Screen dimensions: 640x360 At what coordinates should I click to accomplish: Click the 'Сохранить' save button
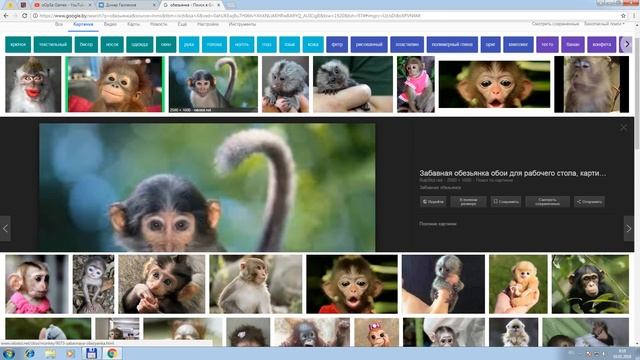point(506,202)
